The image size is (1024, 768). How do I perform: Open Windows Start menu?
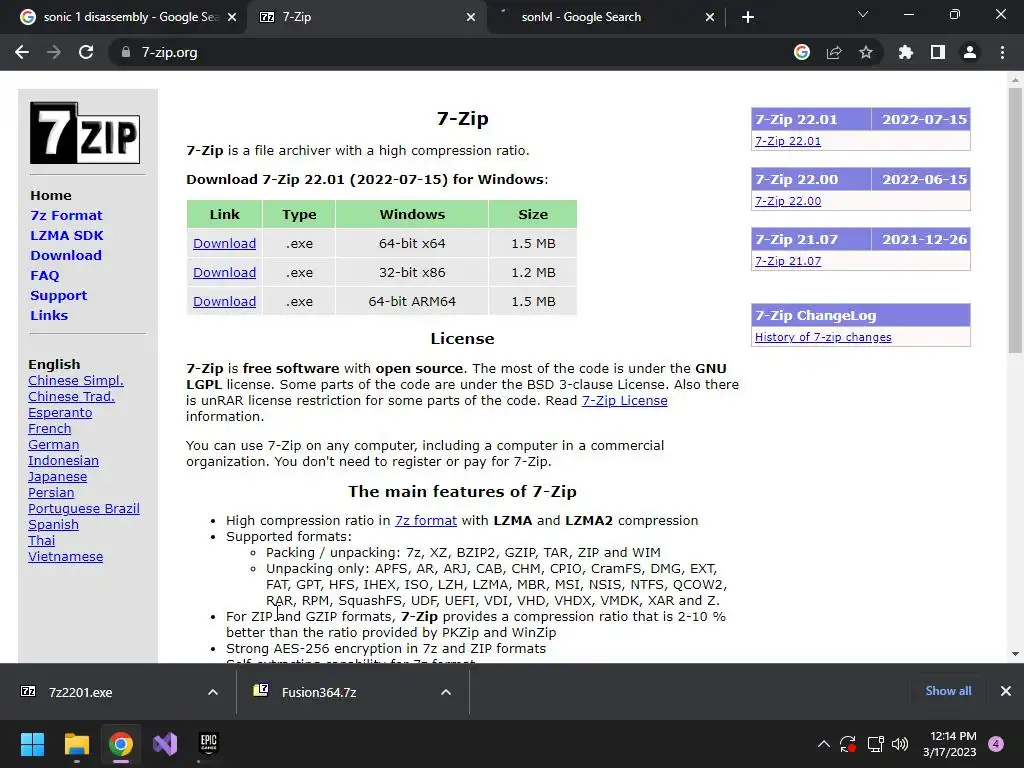click(32, 744)
